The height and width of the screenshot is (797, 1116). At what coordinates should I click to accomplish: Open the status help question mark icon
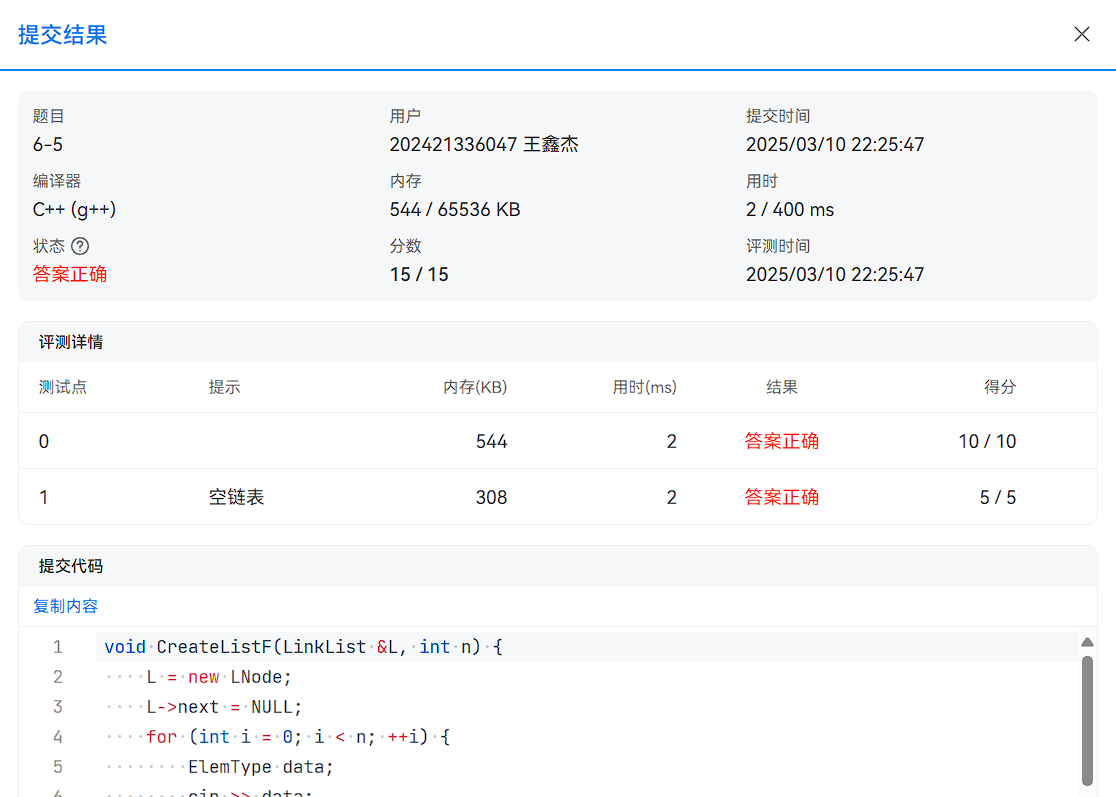click(x=80, y=245)
